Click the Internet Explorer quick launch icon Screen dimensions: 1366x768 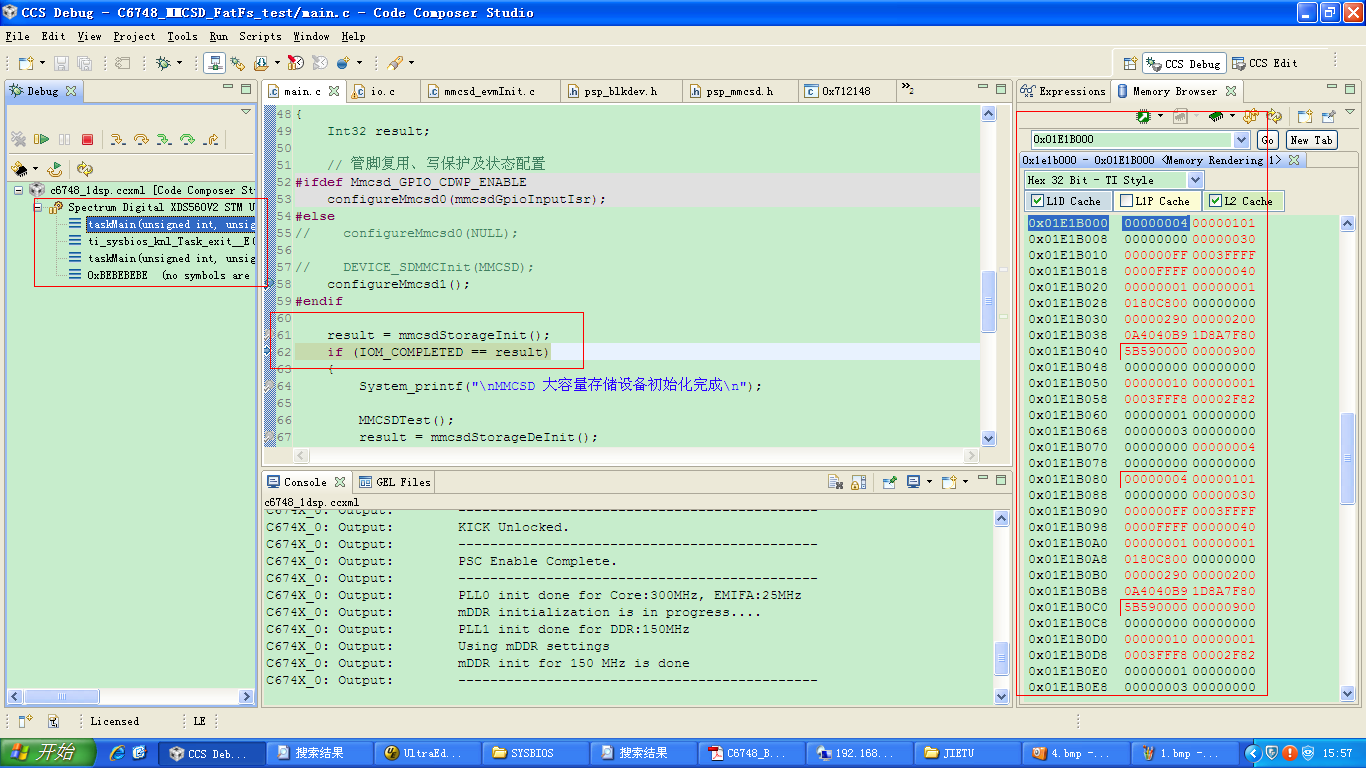[x=117, y=753]
